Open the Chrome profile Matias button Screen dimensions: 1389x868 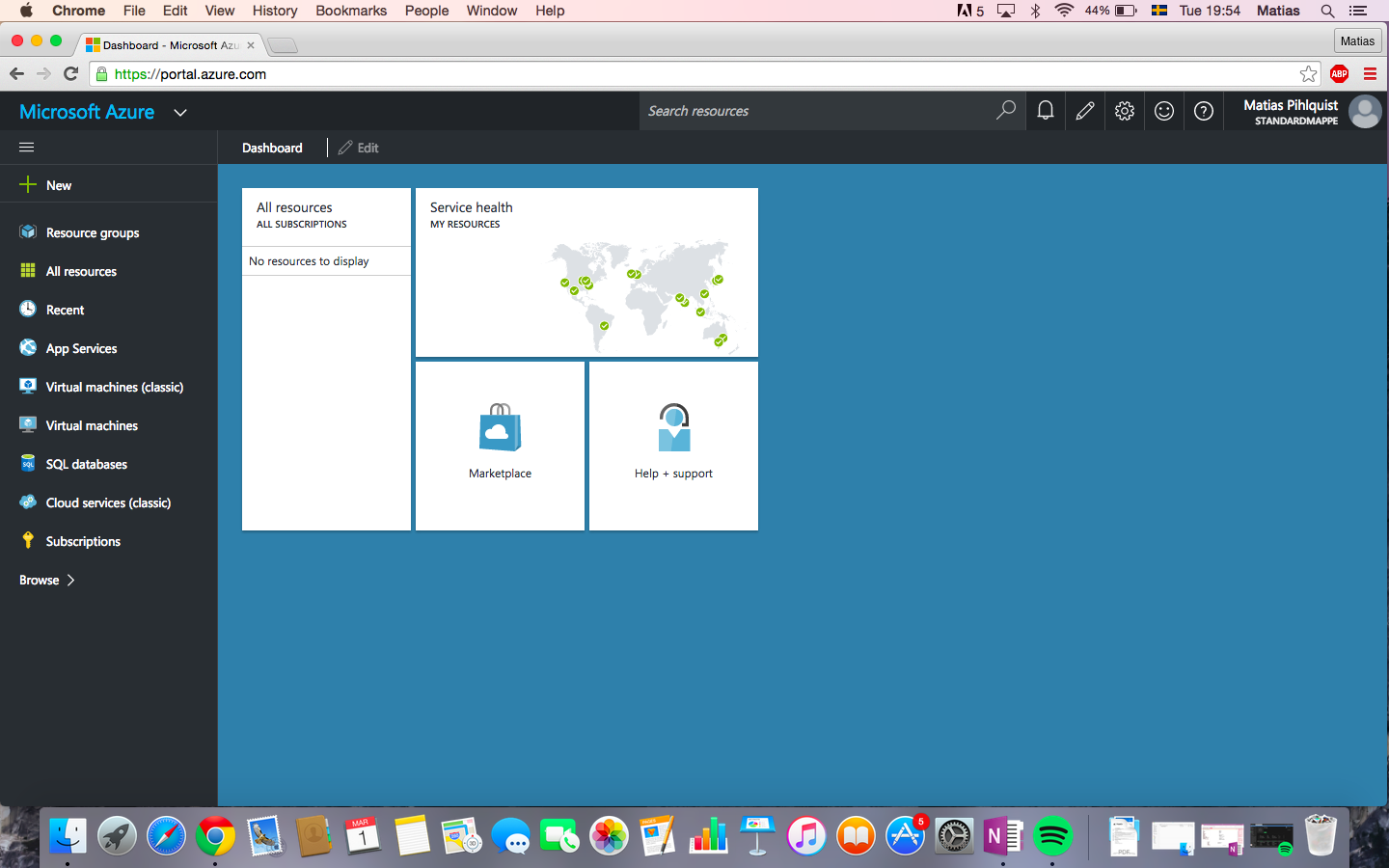pyautogui.click(x=1357, y=41)
